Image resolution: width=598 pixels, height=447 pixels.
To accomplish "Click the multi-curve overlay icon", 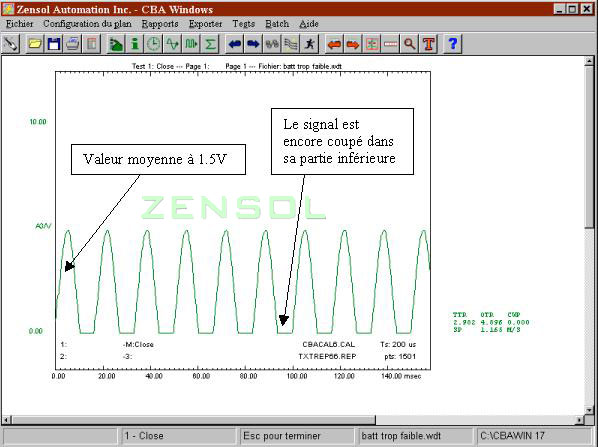I will click(x=291, y=44).
